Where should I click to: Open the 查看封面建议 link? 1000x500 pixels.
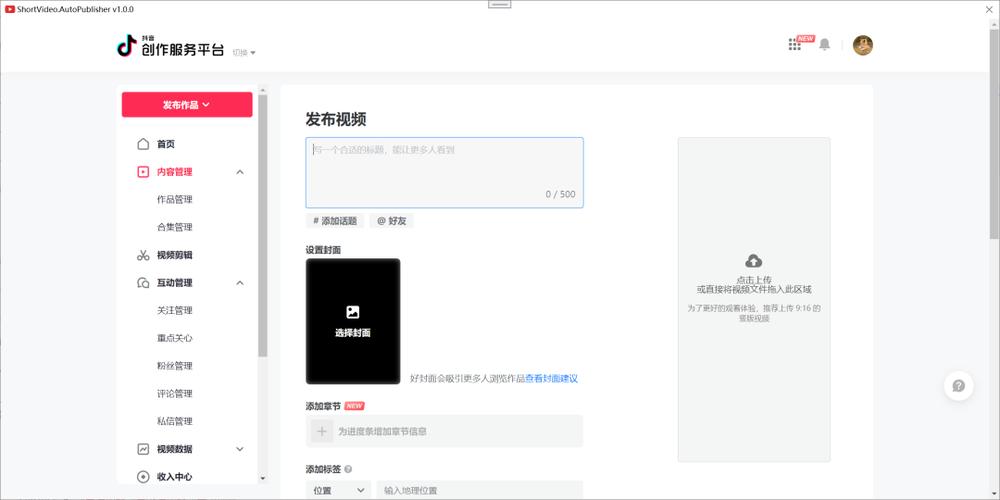[x=552, y=378]
